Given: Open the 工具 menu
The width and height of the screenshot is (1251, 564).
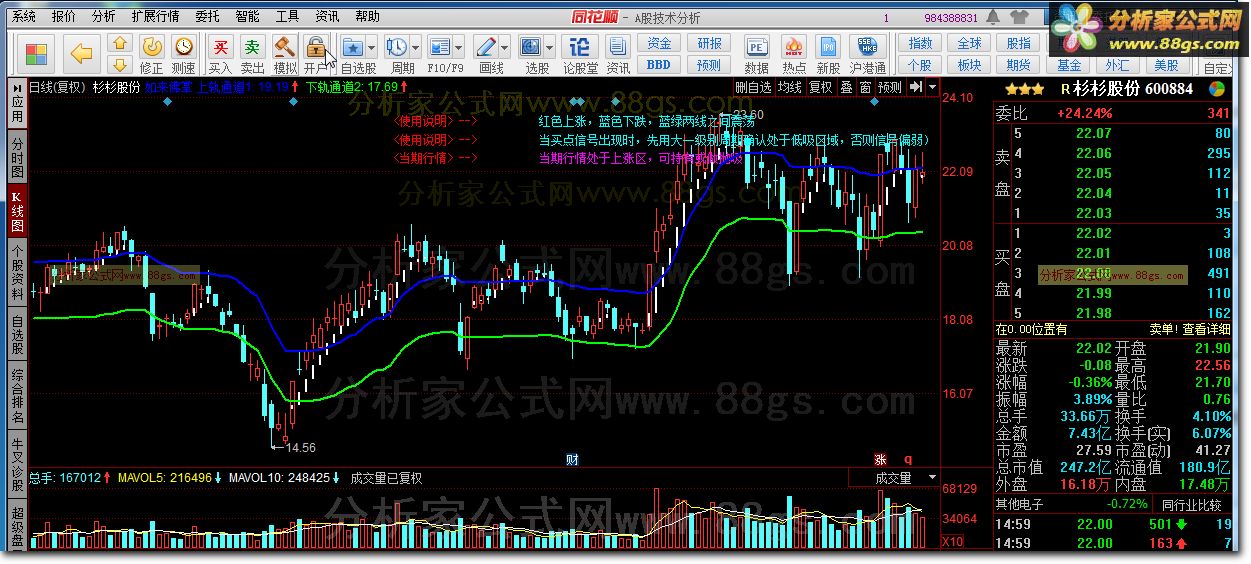Looking at the screenshot, I should pyautogui.click(x=288, y=17).
